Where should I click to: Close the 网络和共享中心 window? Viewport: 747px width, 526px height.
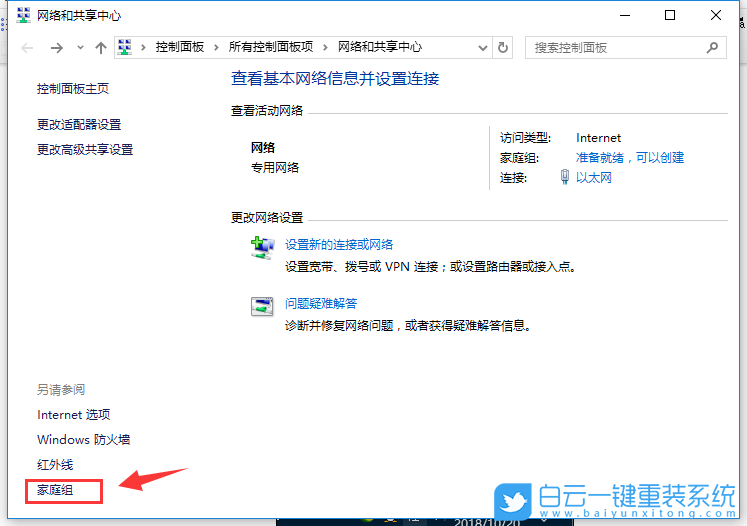[716, 15]
